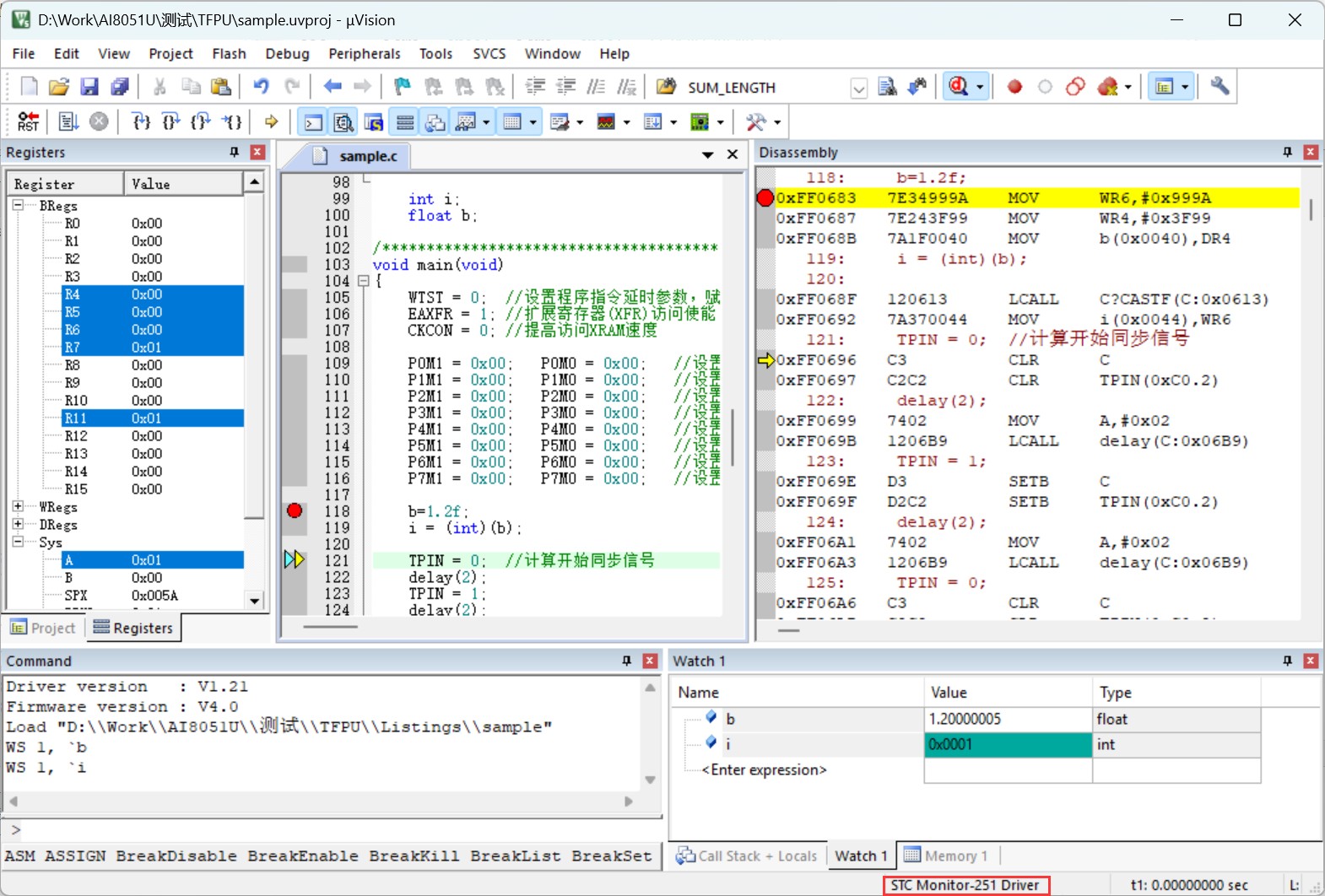Click the Save file icon
1325x896 pixels.
89,86
